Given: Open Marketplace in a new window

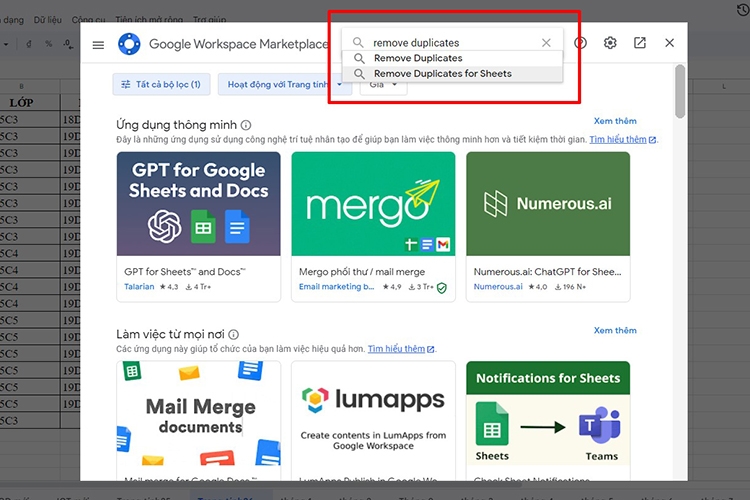Looking at the screenshot, I should point(640,43).
